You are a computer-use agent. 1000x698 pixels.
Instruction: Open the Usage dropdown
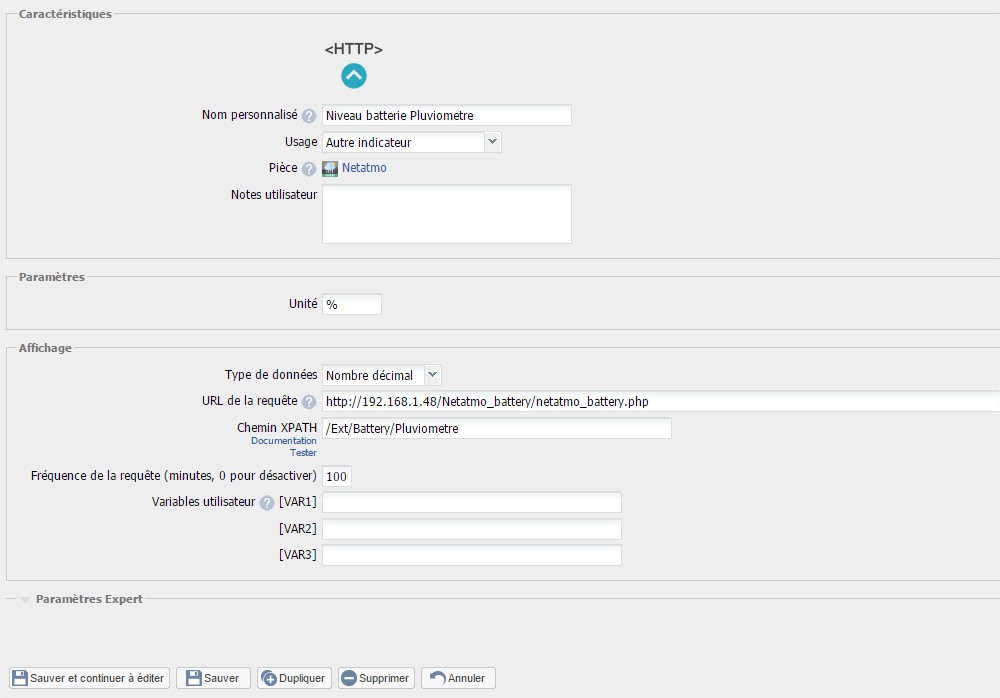411,142
